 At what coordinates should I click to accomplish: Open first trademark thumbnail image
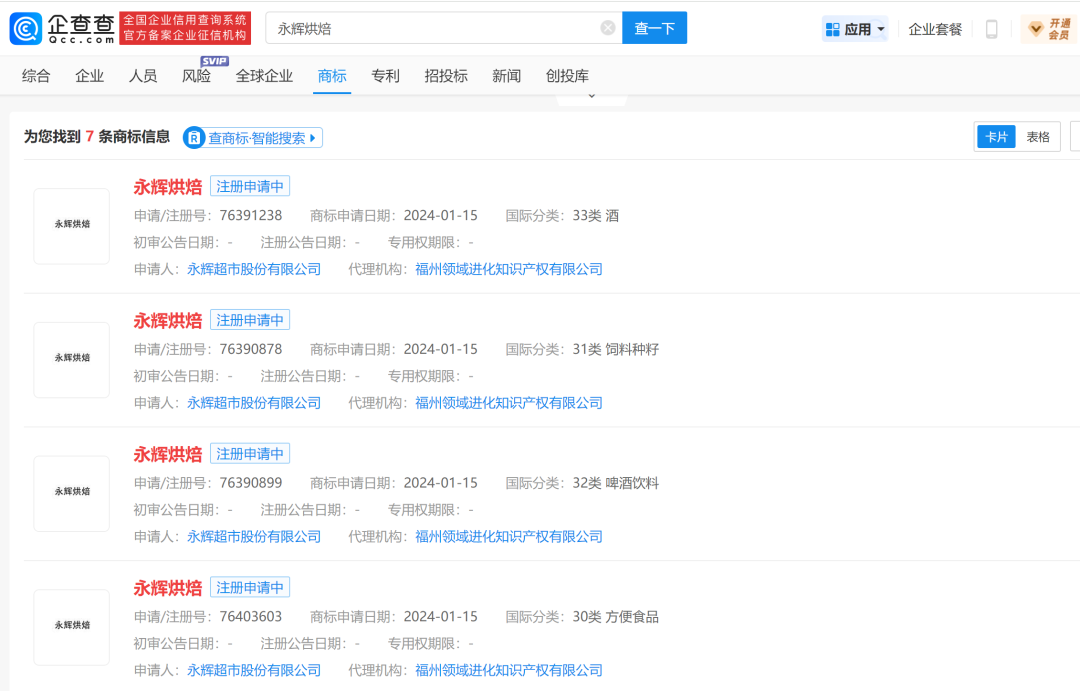click(72, 226)
